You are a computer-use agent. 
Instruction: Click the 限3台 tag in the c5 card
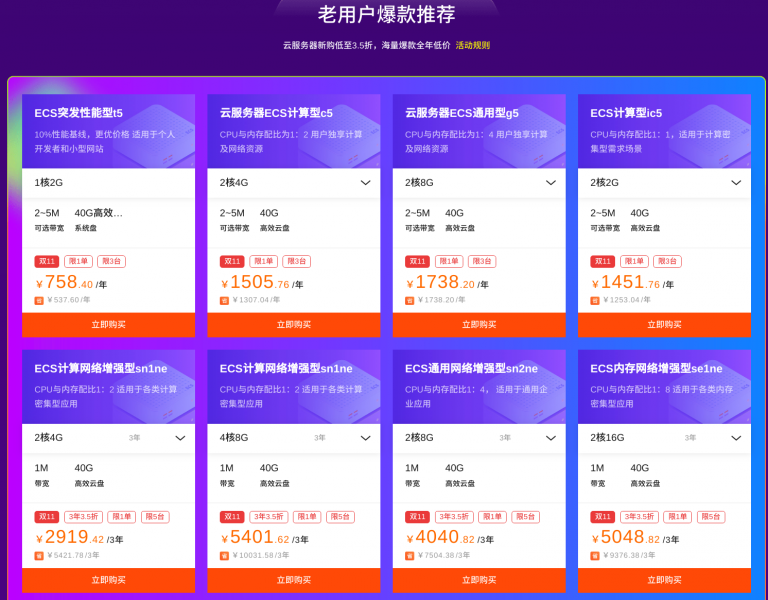tap(296, 262)
